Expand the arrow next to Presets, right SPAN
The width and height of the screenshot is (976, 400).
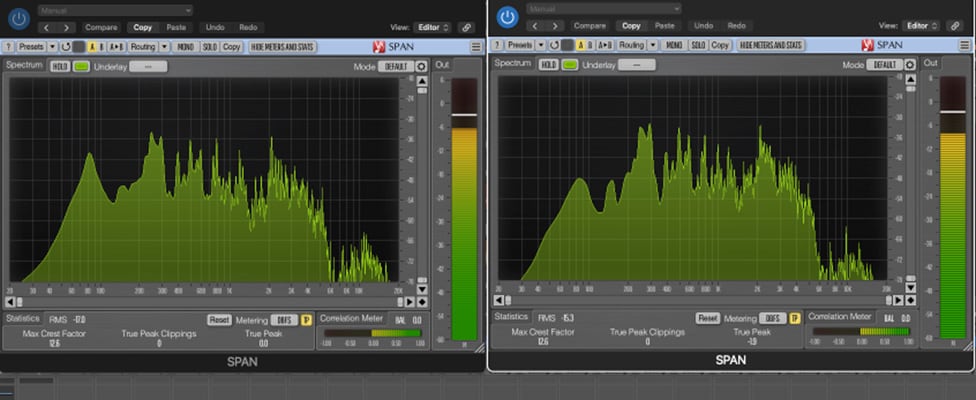point(541,45)
